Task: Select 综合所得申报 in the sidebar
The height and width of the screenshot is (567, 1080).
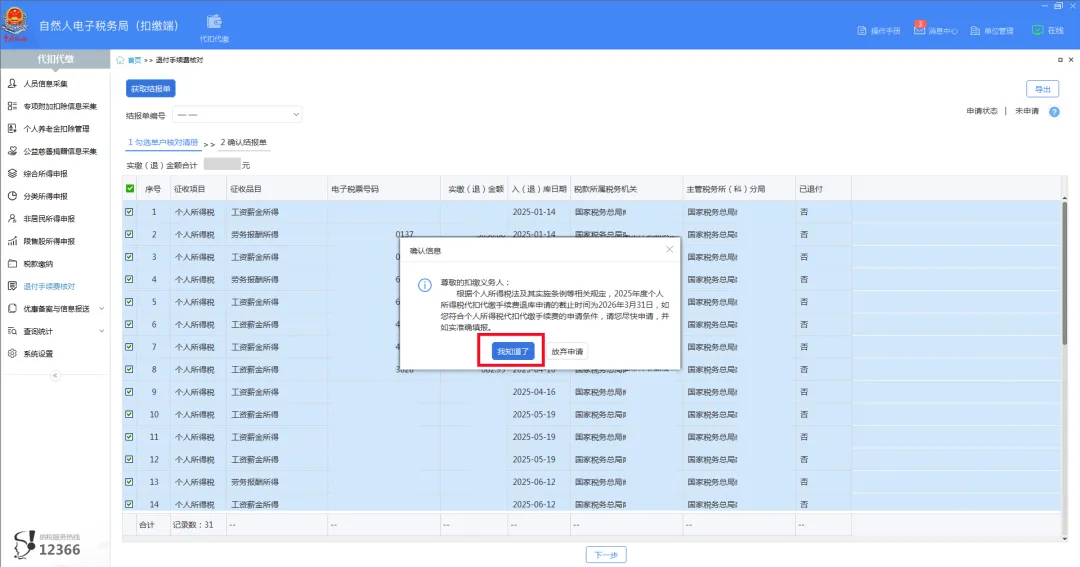Action: (45, 173)
